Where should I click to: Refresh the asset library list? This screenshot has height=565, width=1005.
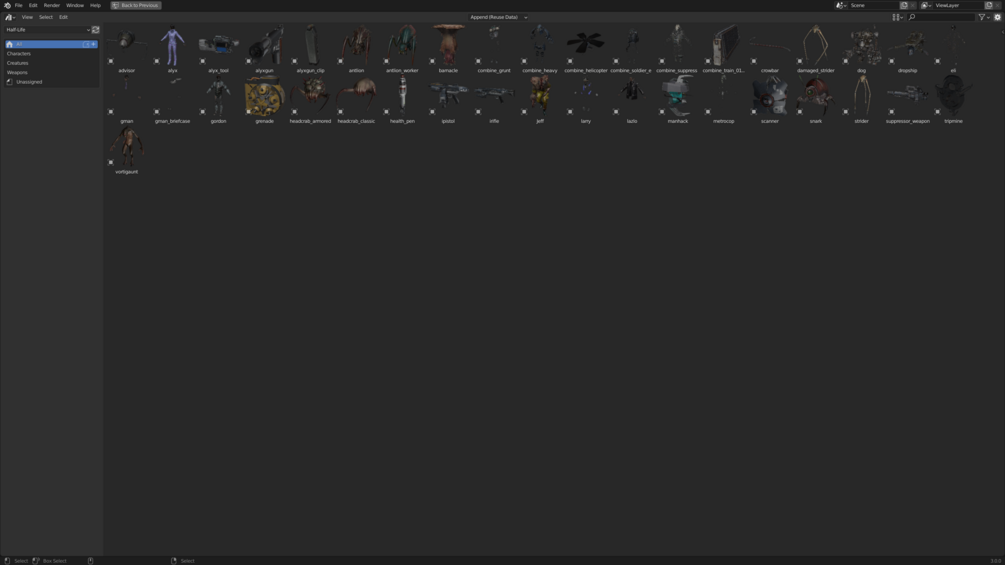pos(96,29)
